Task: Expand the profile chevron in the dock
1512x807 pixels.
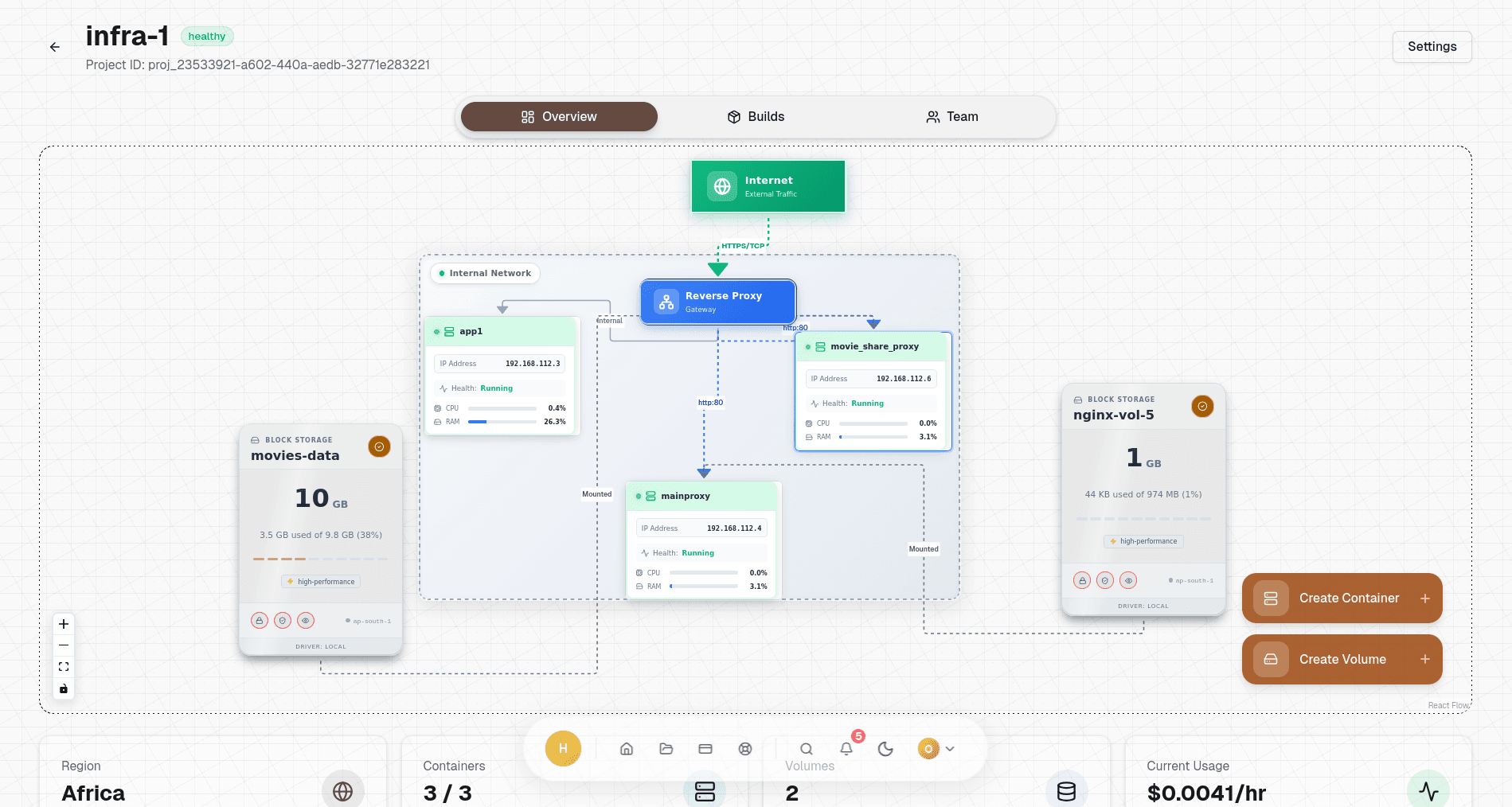Action: tap(949, 749)
